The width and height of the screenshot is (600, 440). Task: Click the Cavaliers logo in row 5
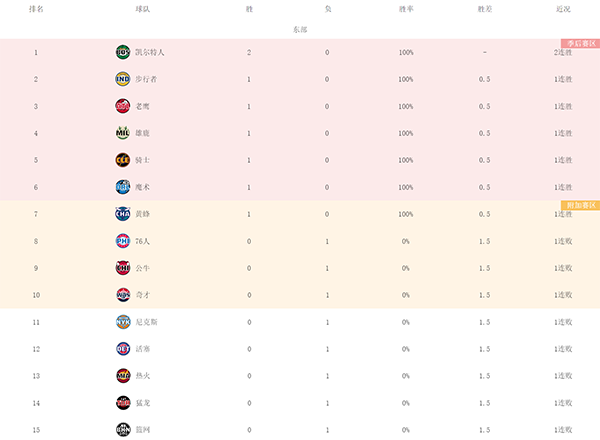tap(122, 160)
